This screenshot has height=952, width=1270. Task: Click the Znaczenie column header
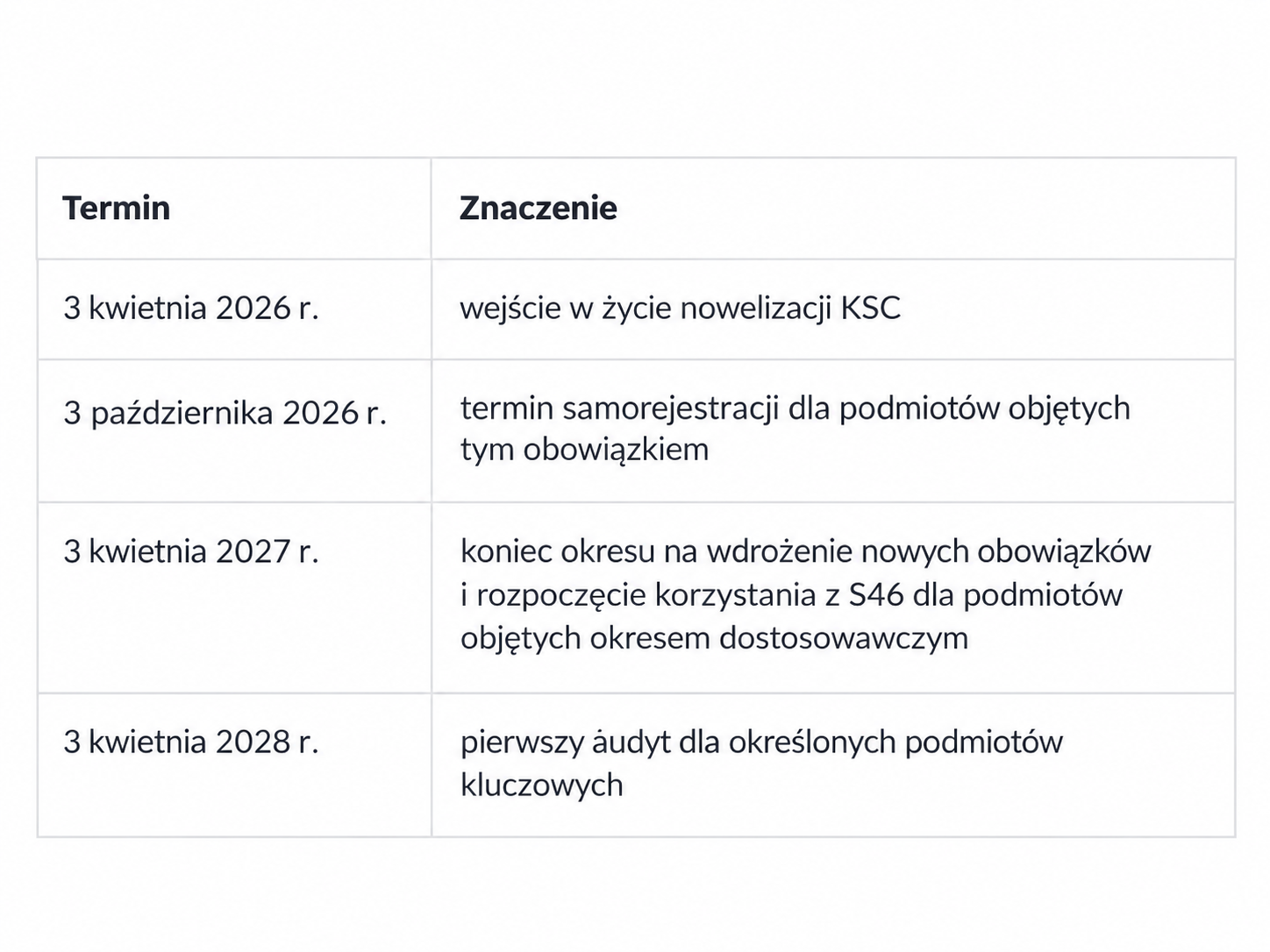point(539,209)
